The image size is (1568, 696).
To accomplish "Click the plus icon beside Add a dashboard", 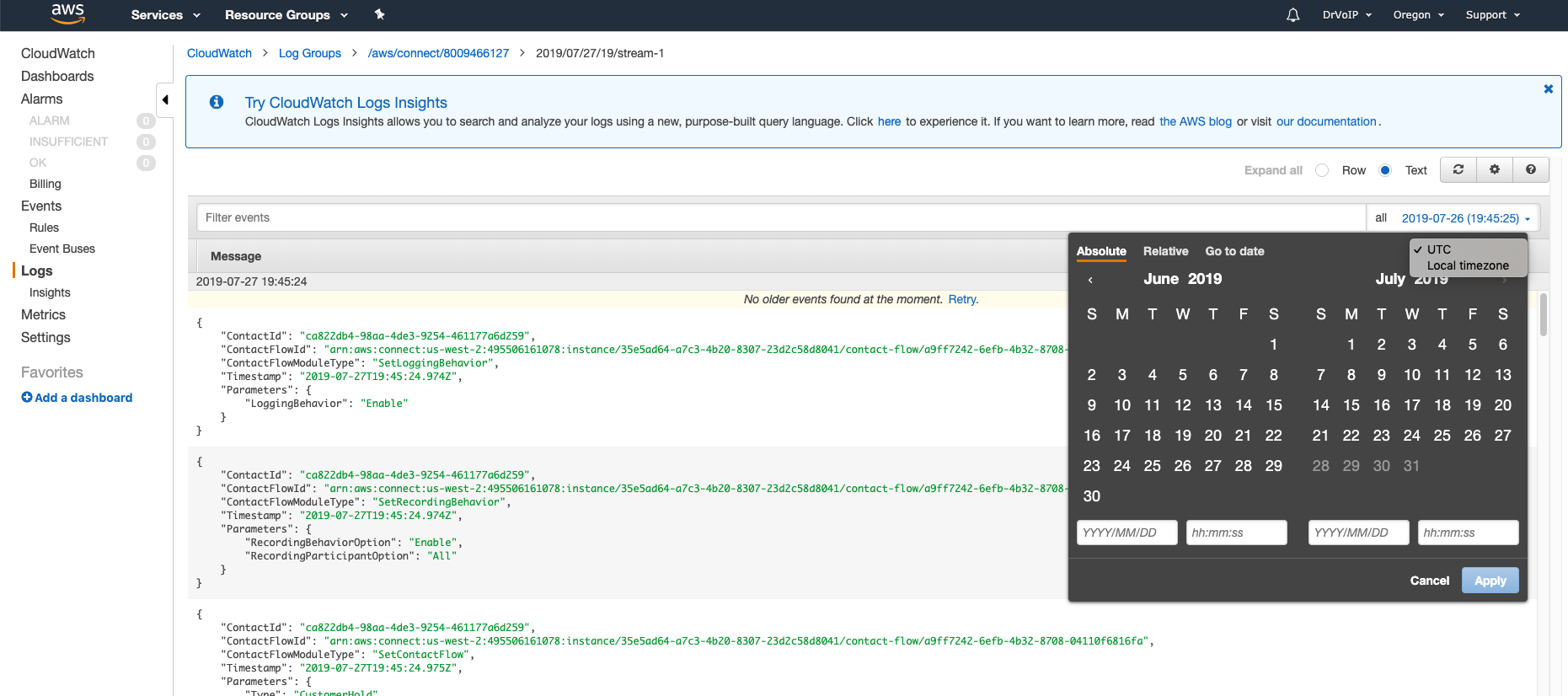I will [x=27, y=398].
